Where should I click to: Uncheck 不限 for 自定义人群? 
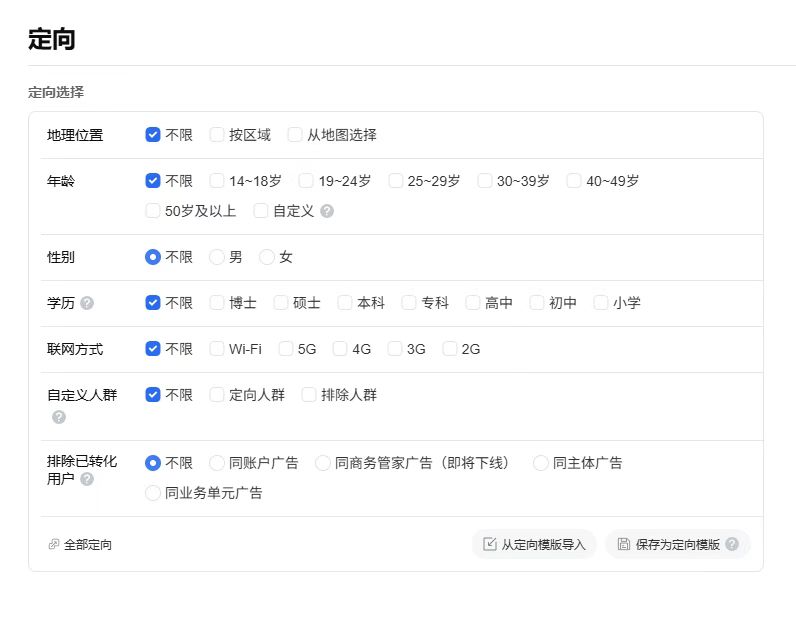[153, 394]
